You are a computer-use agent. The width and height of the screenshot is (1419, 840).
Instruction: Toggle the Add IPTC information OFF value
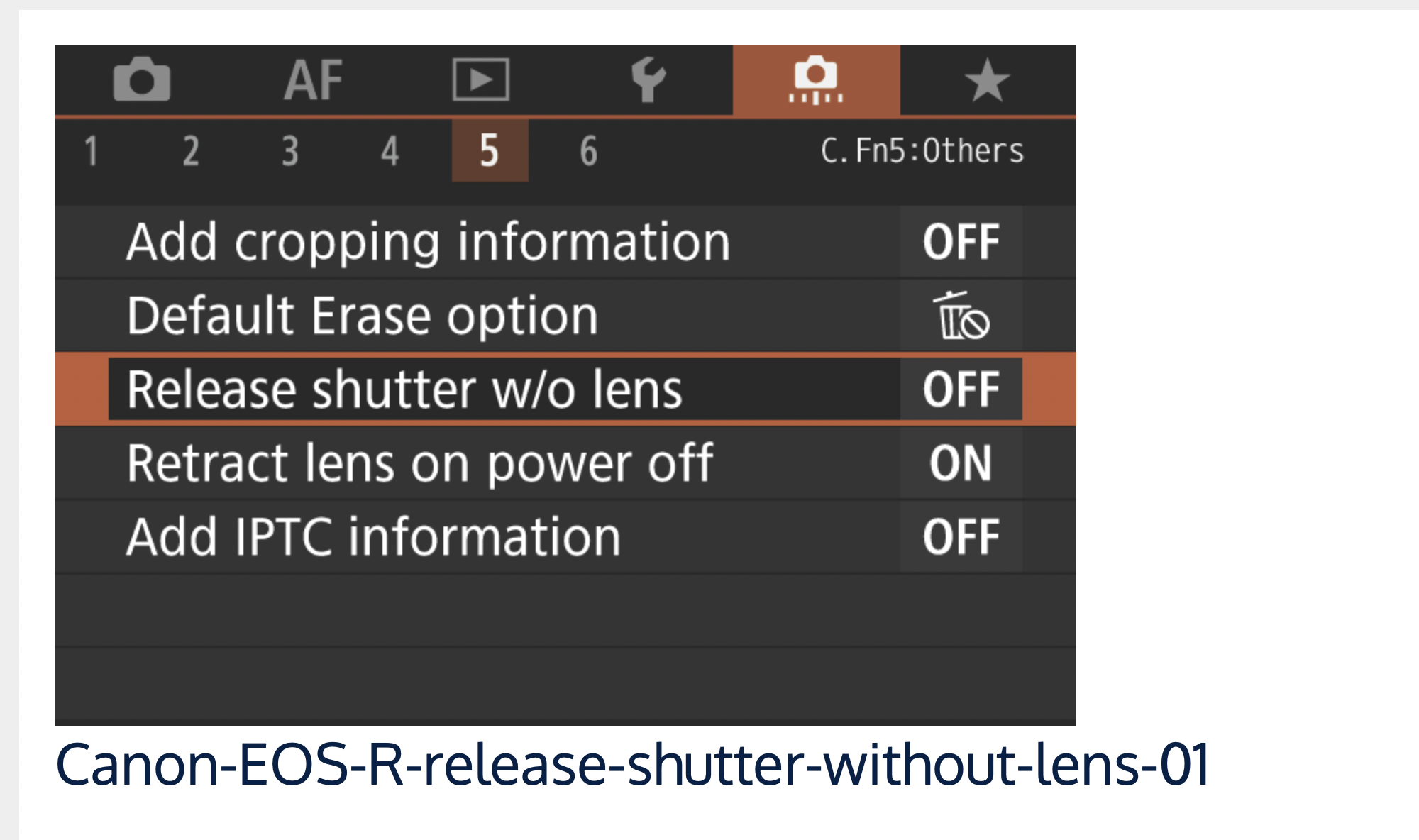tap(961, 537)
